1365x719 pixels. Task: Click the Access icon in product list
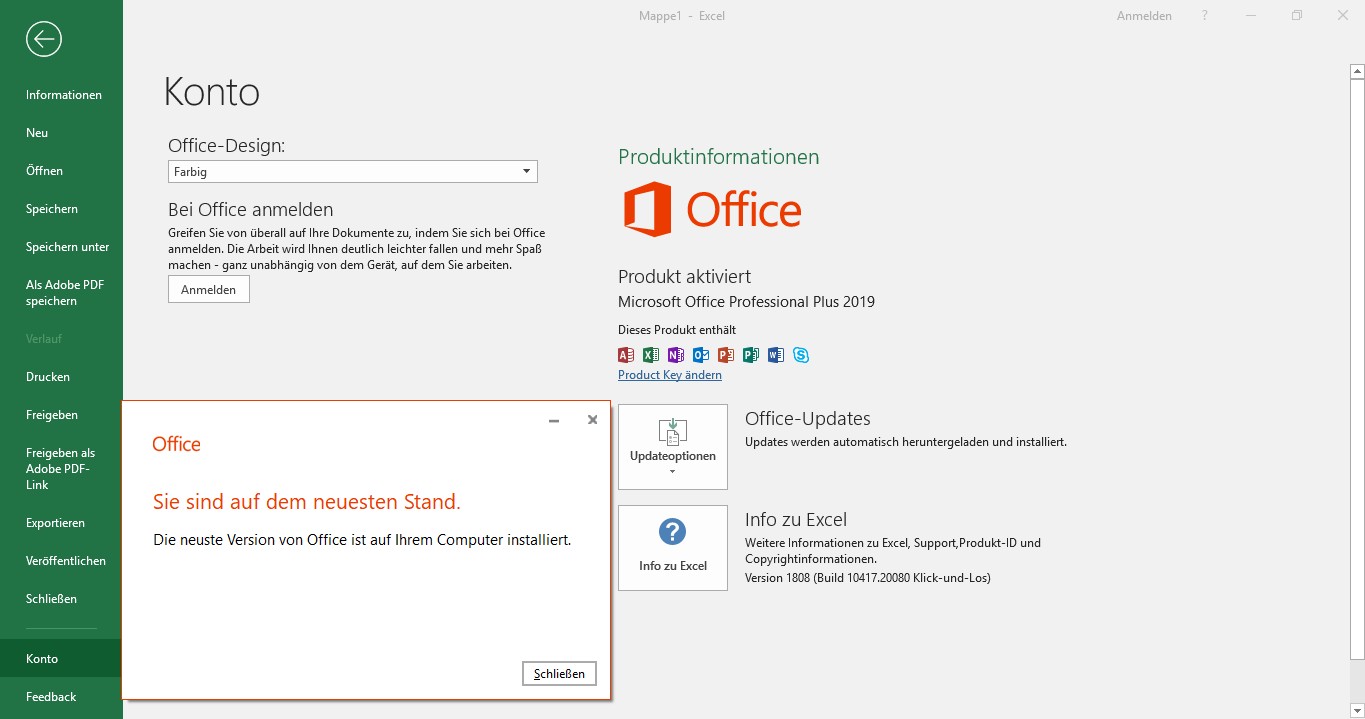(626, 355)
